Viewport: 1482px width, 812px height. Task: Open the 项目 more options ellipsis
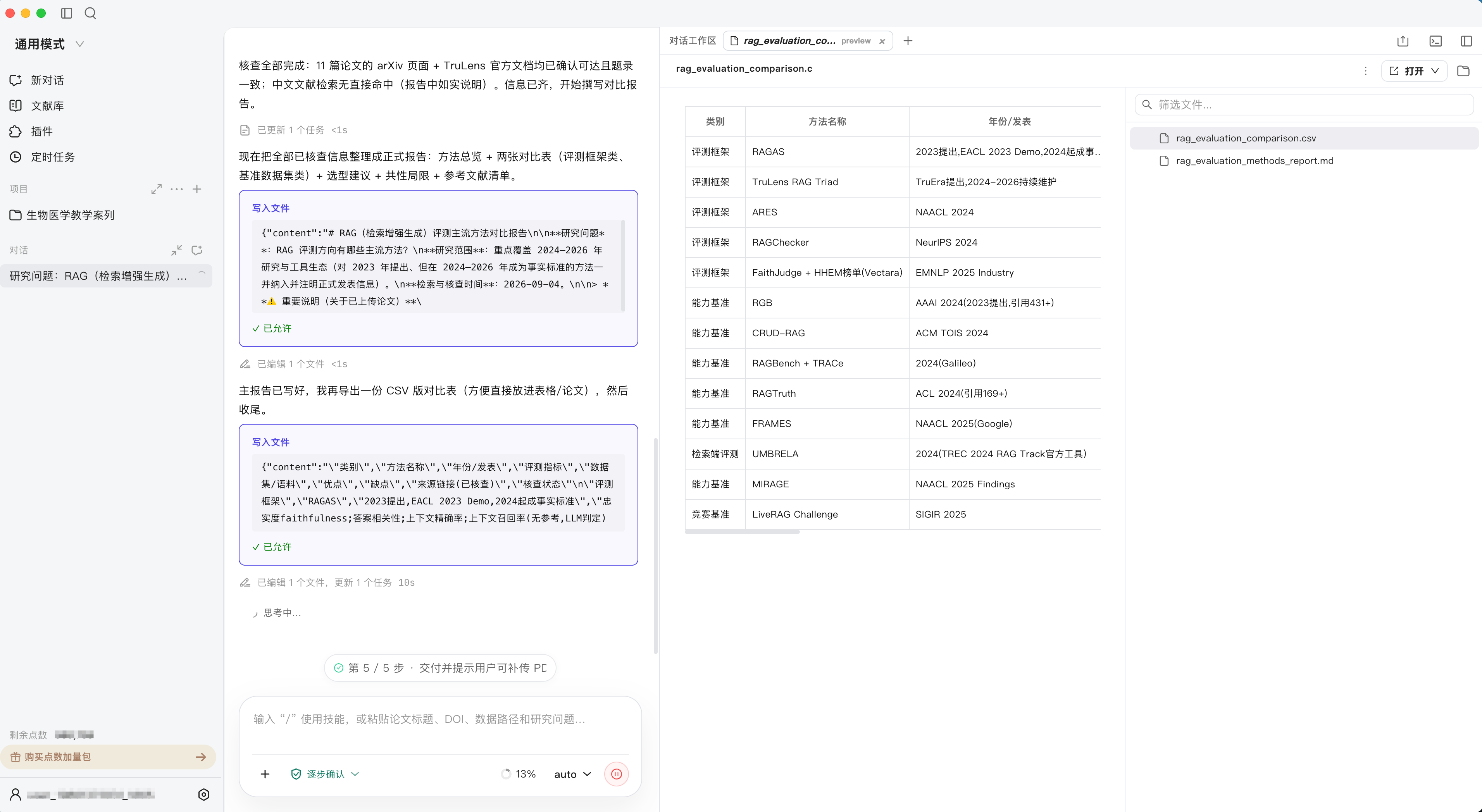177,189
